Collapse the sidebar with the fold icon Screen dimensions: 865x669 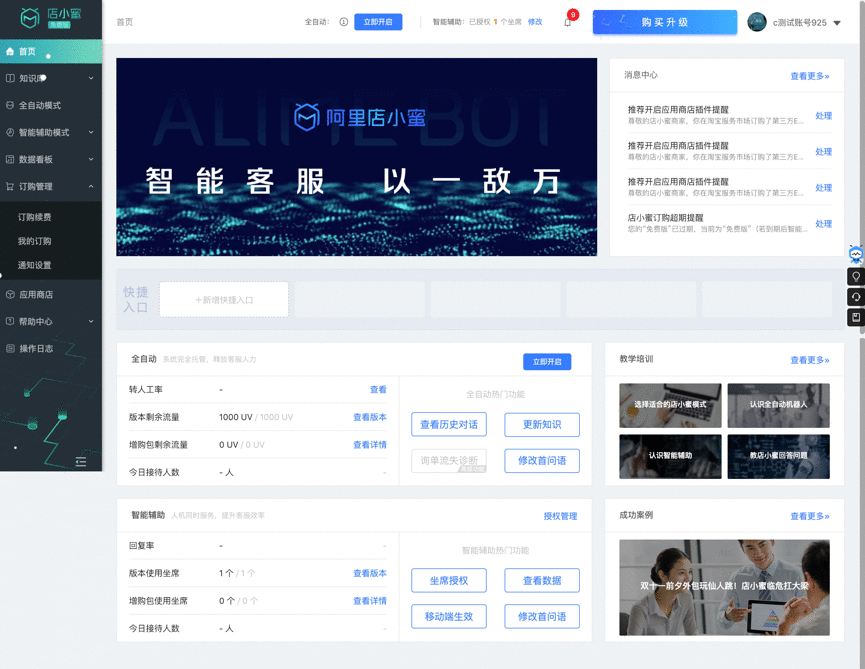[81, 462]
